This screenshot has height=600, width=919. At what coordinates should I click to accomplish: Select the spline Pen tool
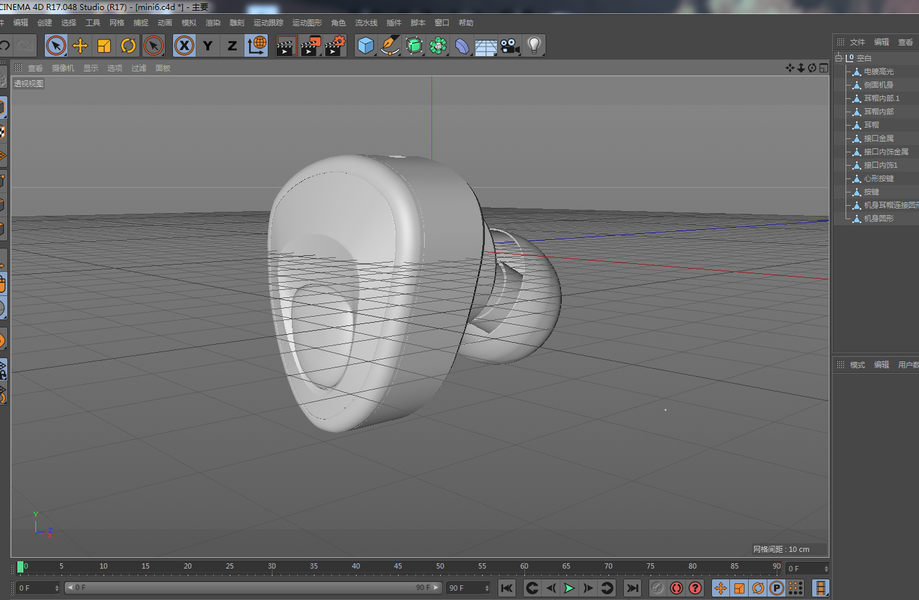(390, 46)
